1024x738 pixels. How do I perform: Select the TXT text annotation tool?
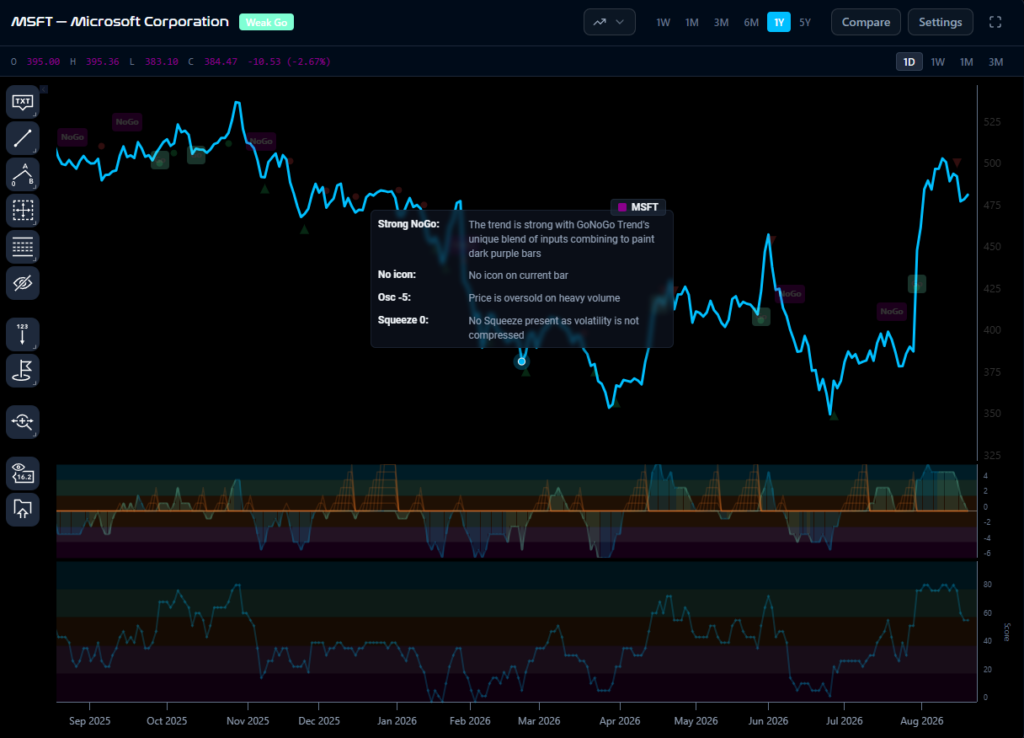23,102
